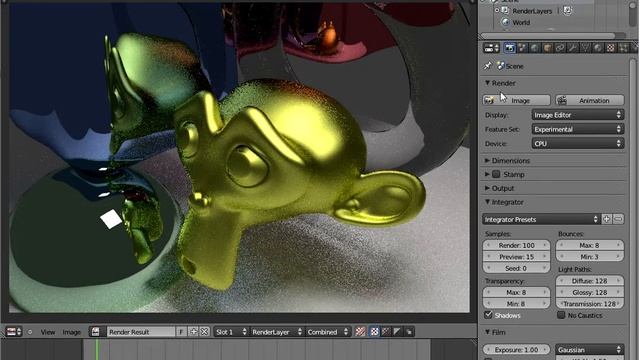Image resolution: width=640 pixels, height=360 pixels.
Task: Click the last icon in image editor header
Action: 409,332
